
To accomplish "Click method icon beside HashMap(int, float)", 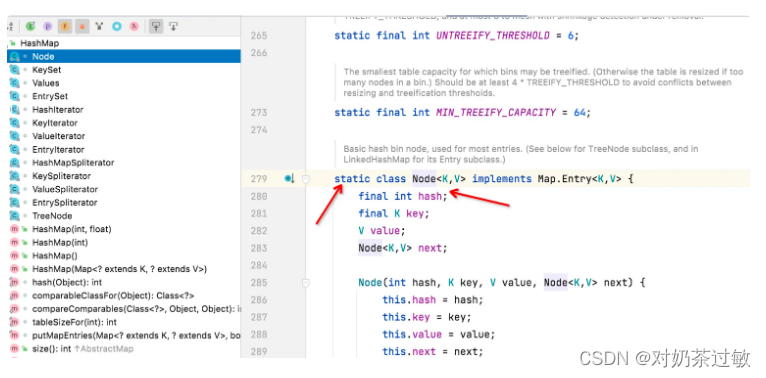I will tap(15, 229).
